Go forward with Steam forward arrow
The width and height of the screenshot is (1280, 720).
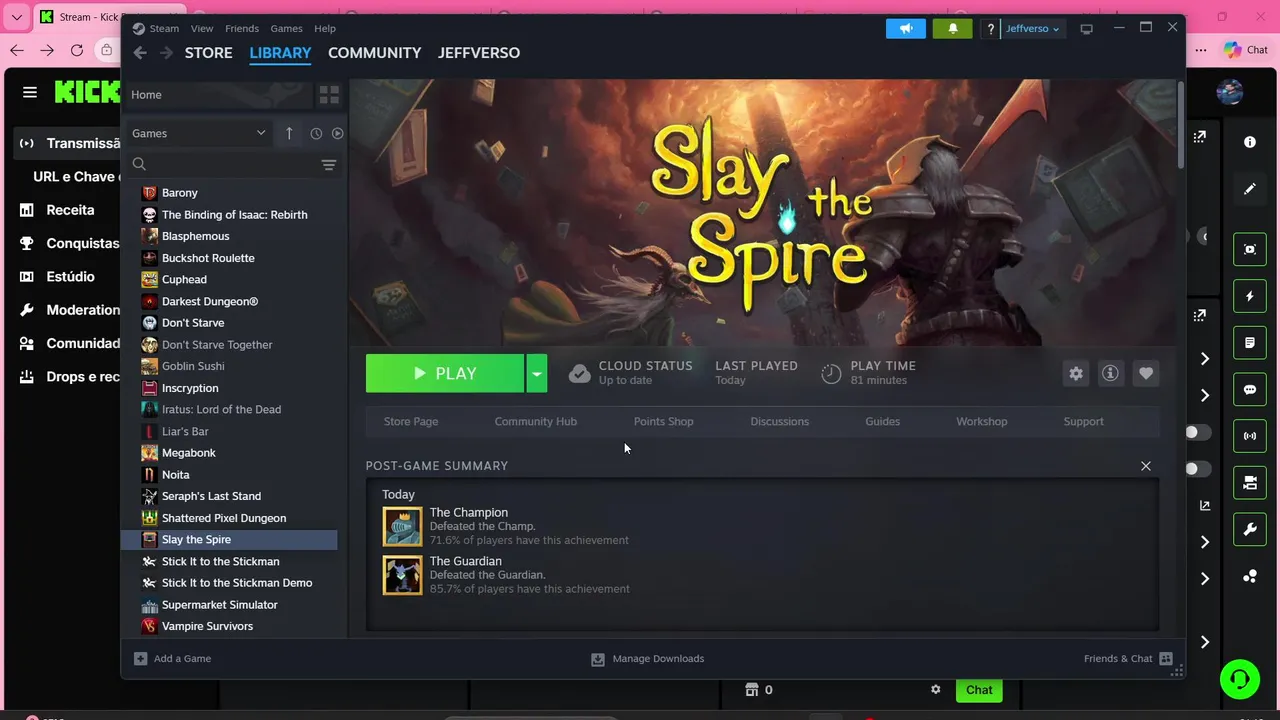(x=166, y=53)
